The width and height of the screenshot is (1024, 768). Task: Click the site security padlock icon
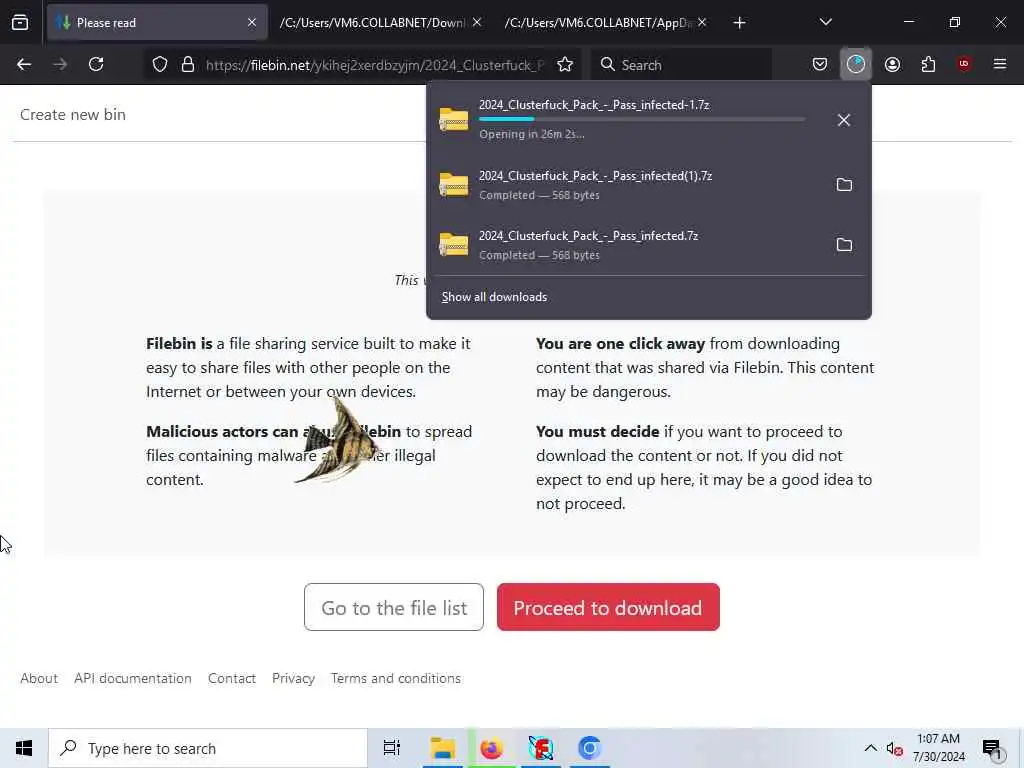click(x=188, y=65)
